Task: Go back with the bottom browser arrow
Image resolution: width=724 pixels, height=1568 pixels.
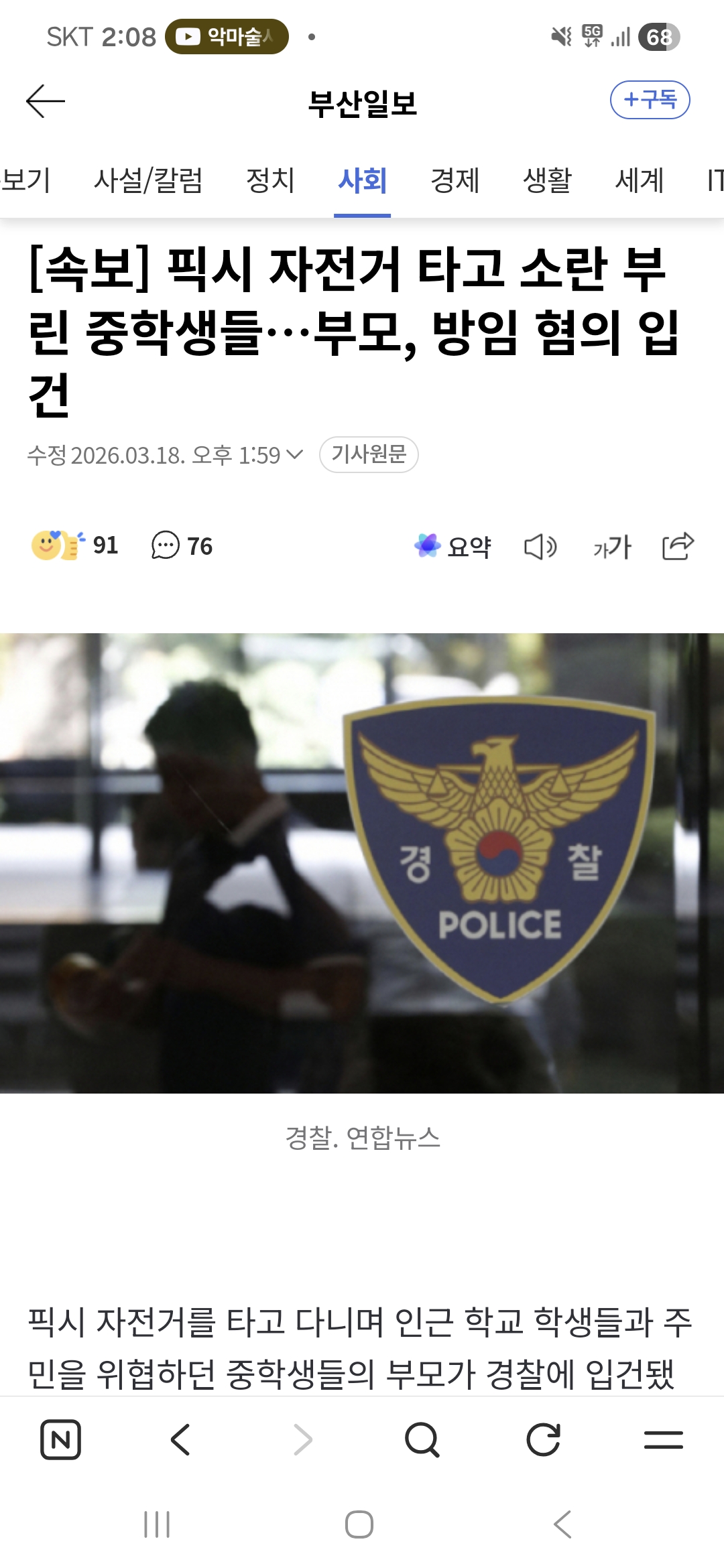Action: pyautogui.click(x=181, y=1439)
